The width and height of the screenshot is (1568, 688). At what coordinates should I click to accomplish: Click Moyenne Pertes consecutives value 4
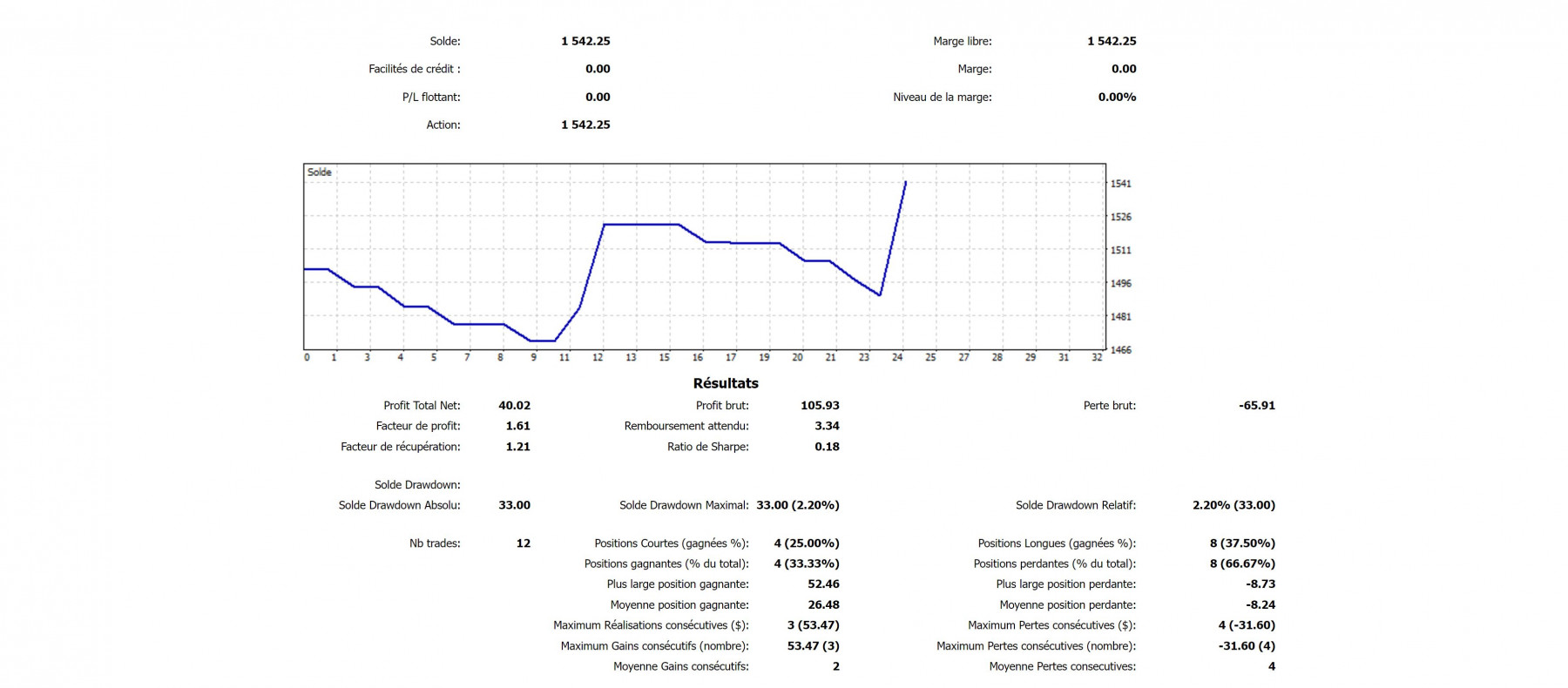tap(1272, 667)
